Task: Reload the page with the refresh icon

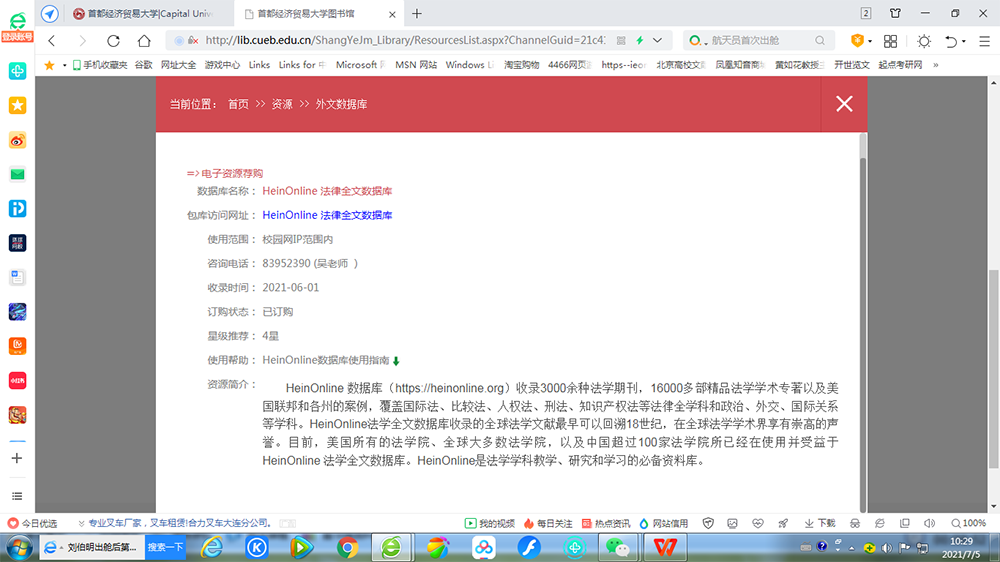Action: click(114, 40)
